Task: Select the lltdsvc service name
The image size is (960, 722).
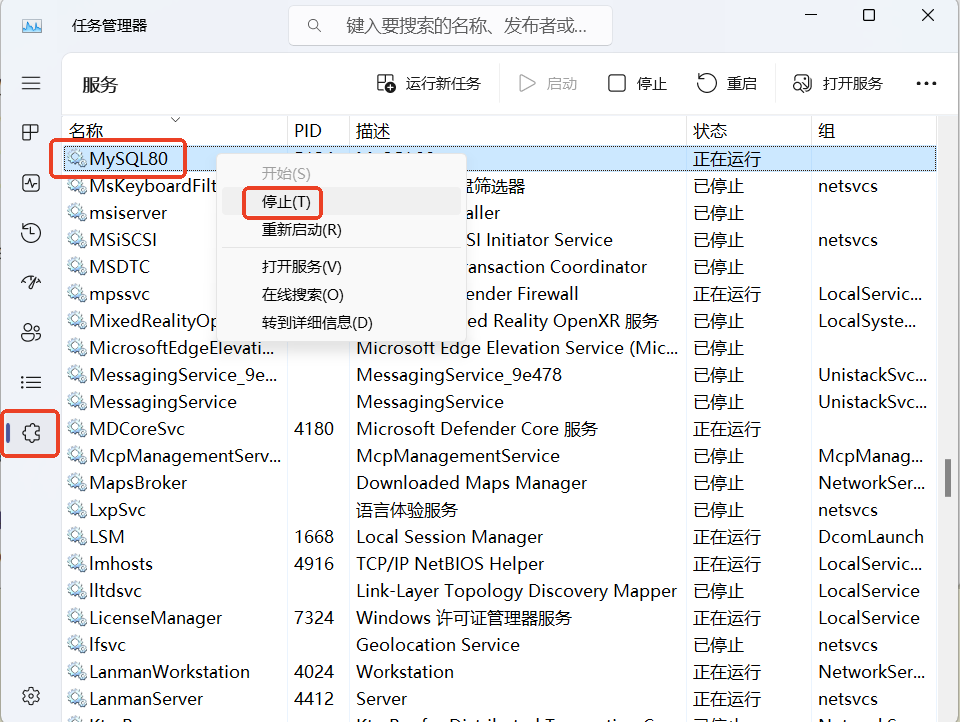Action: coord(115,590)
